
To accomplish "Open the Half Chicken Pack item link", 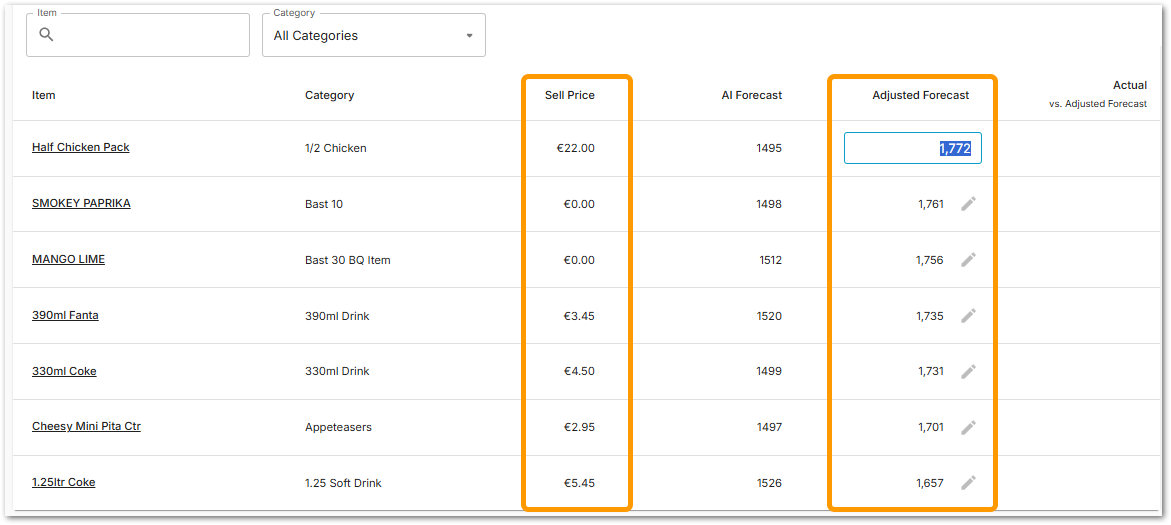I will [x=81, y=147].
